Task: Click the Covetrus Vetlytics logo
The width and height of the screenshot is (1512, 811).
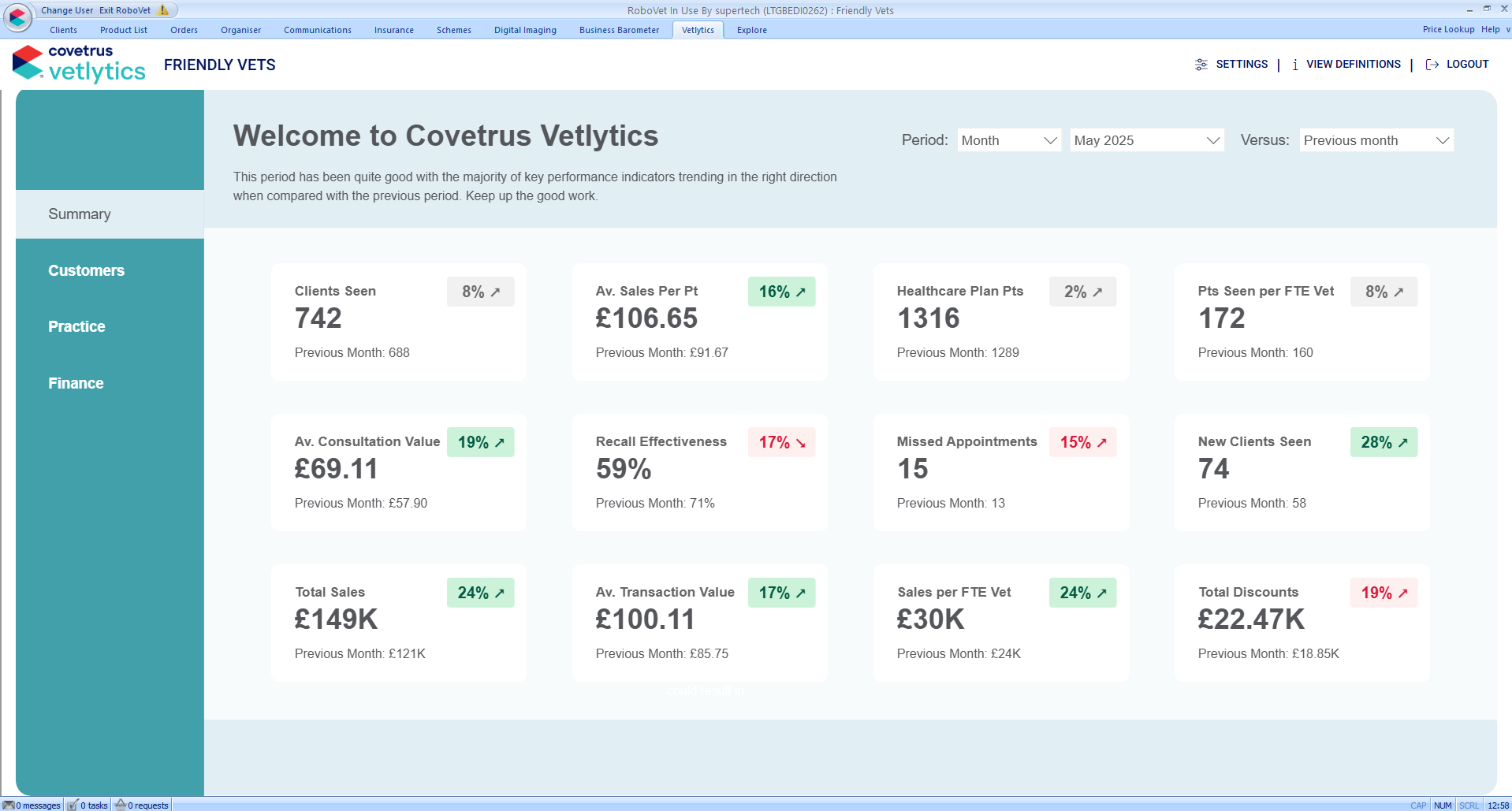Action: (x=78, y=63)
